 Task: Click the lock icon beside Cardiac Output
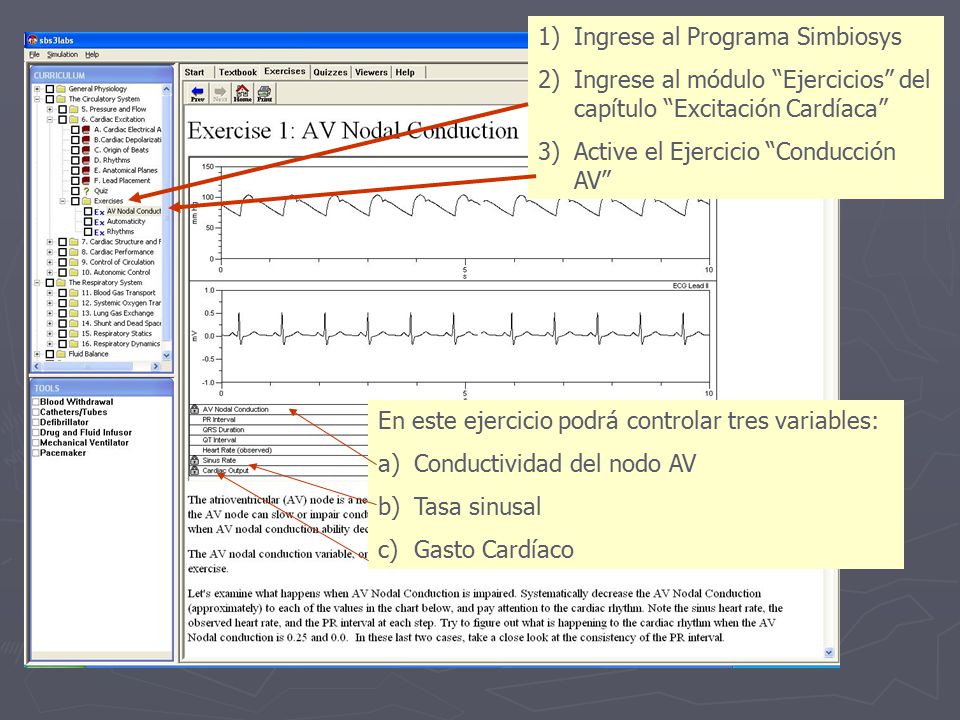point(194,470)
